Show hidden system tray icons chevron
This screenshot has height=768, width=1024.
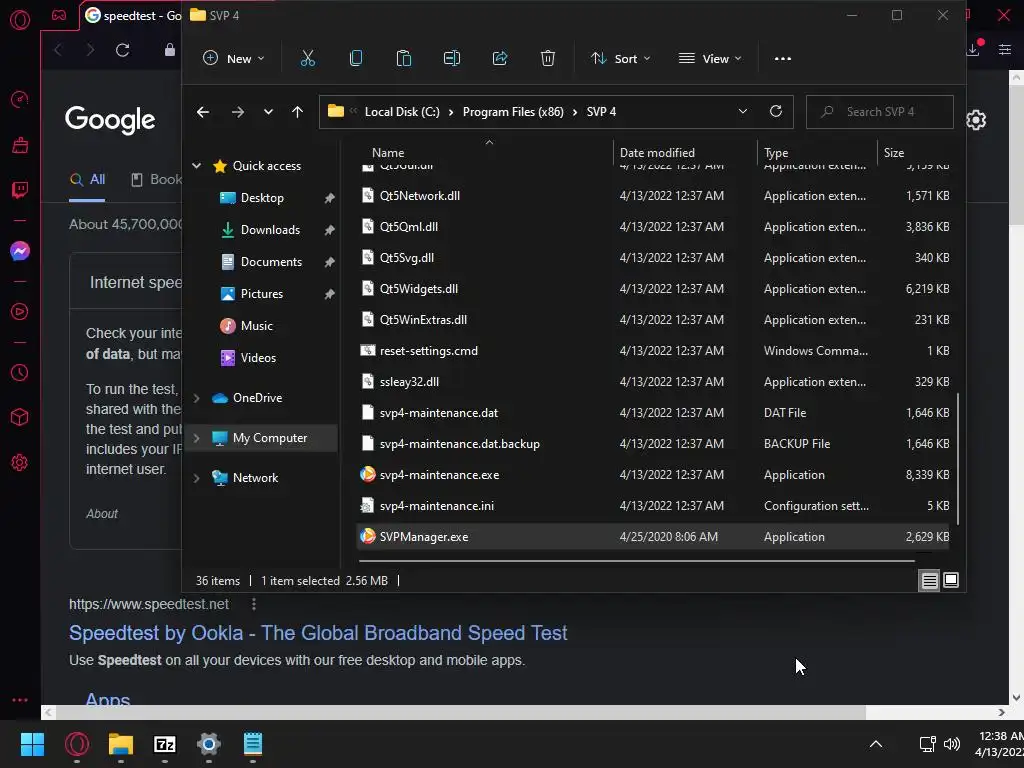tap(876, 744)
